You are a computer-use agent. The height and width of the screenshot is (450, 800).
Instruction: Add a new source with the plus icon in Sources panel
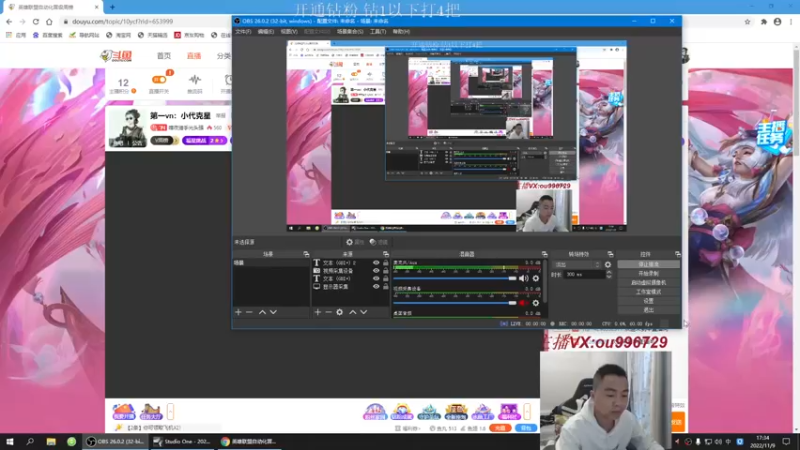317,312
